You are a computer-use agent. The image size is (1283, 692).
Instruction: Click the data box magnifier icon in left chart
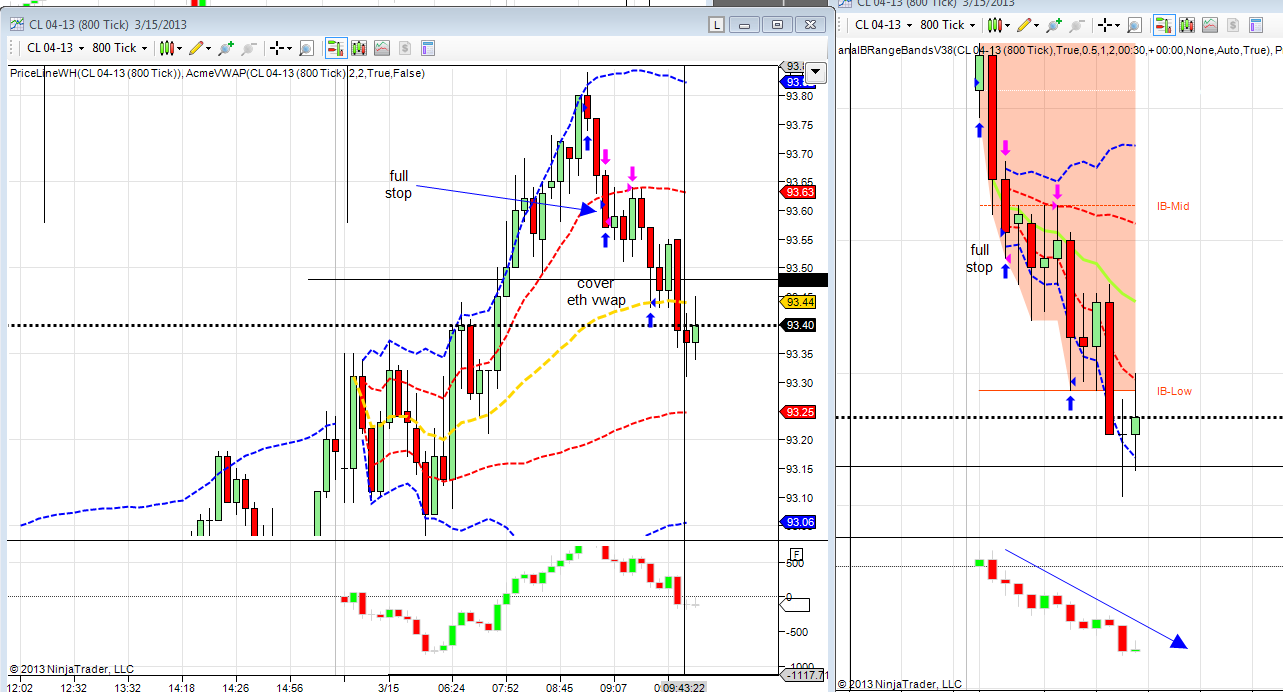[x=306, y=48]
